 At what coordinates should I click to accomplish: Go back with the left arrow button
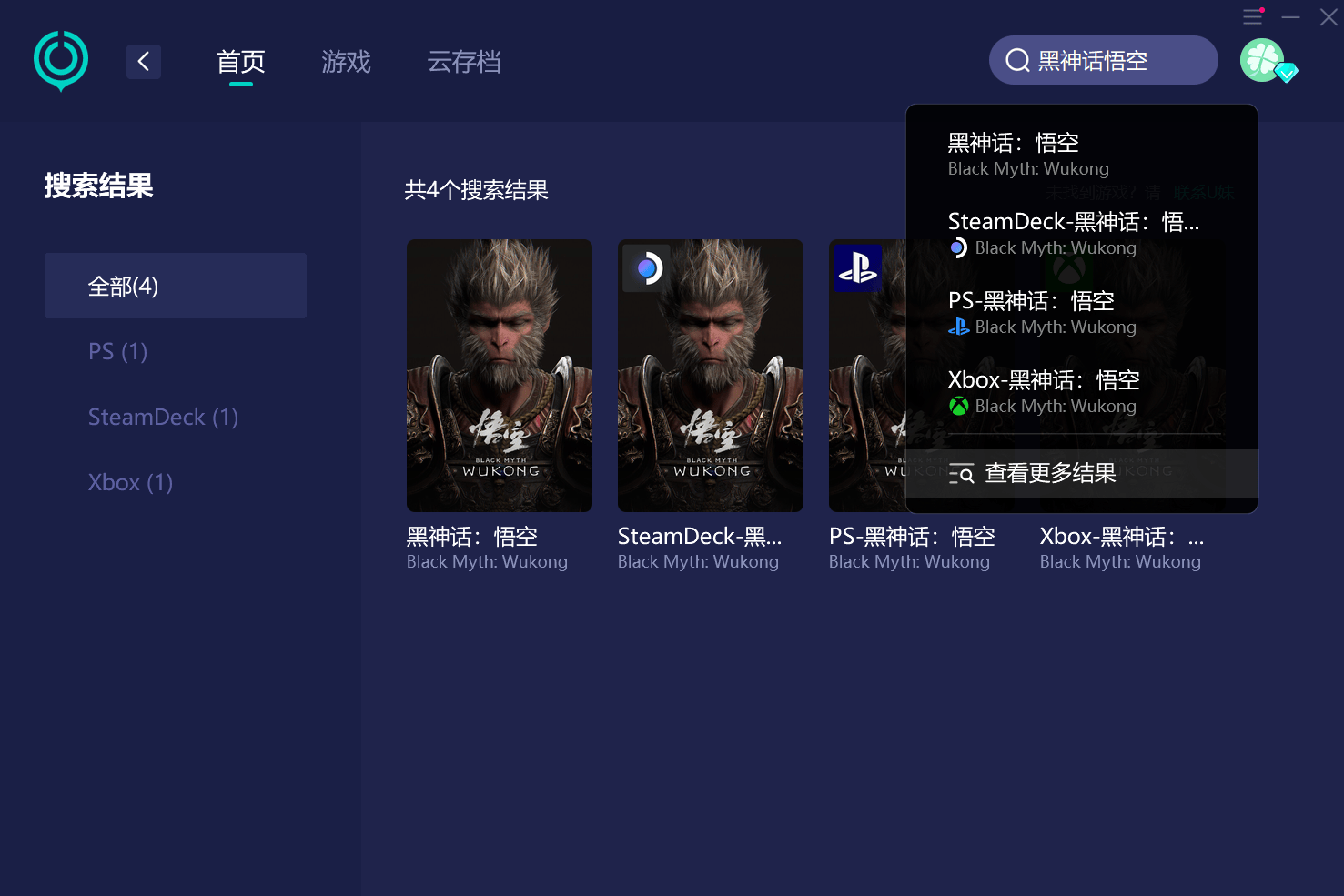[x=144, y=62]
